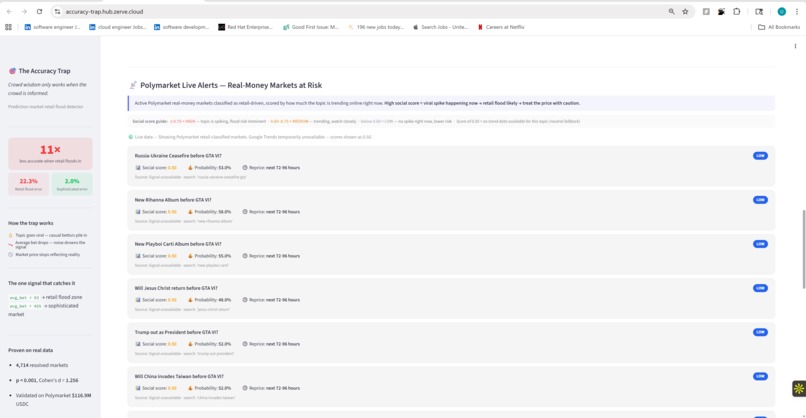806x418 pixels.
Task: Open the Red Hat Enterprise bookmark
Action: pyautogui.click(x=245, y=27)
